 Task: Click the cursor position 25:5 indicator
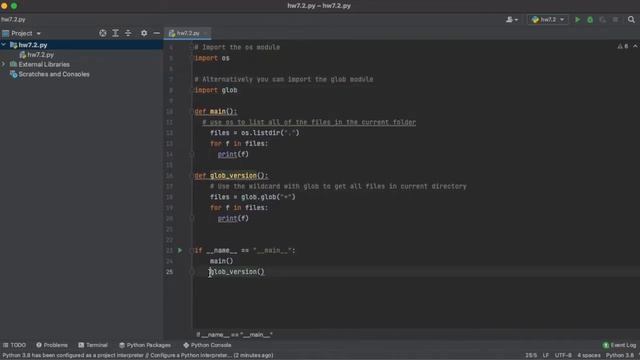531,356
